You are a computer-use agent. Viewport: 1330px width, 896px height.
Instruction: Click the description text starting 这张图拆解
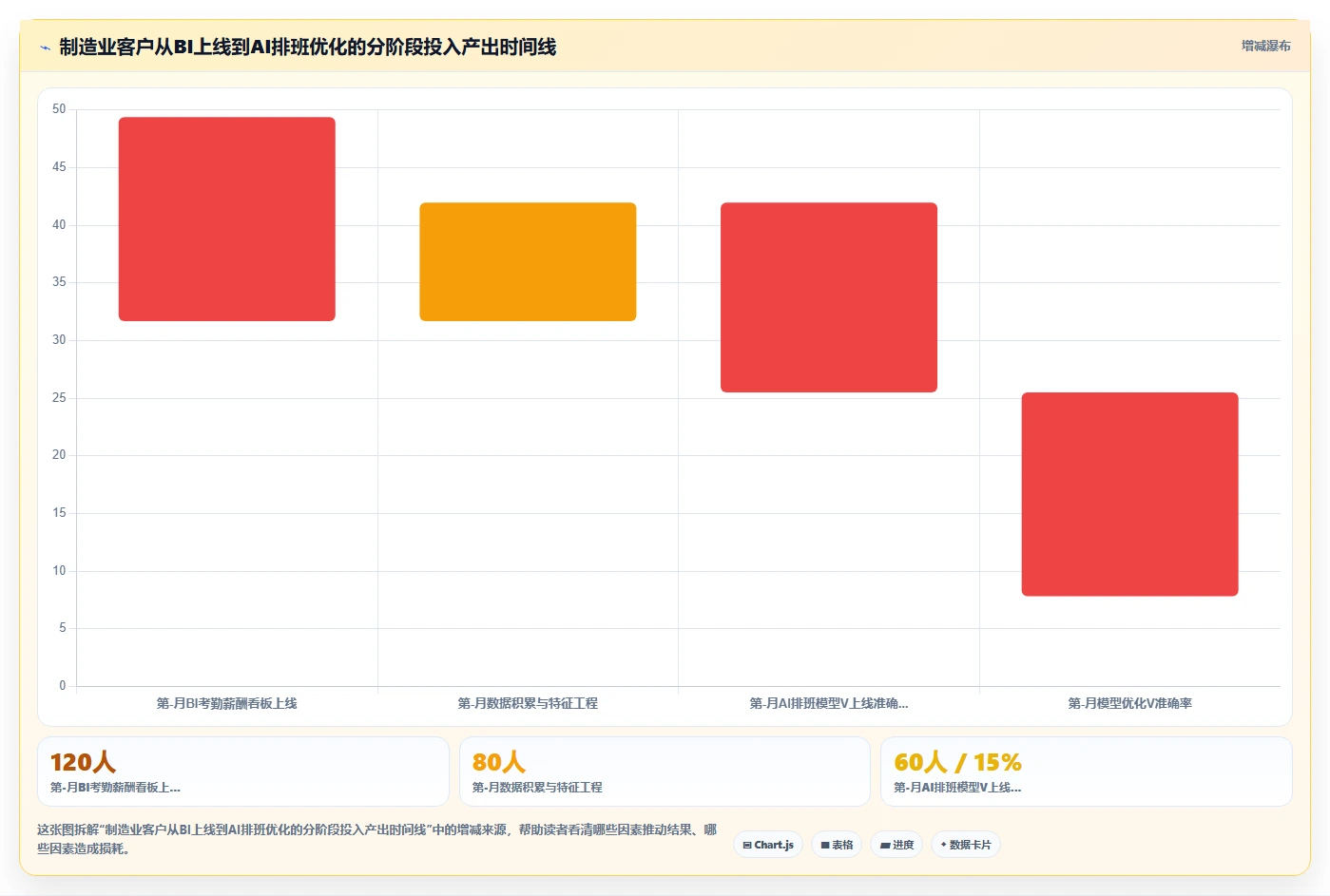tap(377, 839)
